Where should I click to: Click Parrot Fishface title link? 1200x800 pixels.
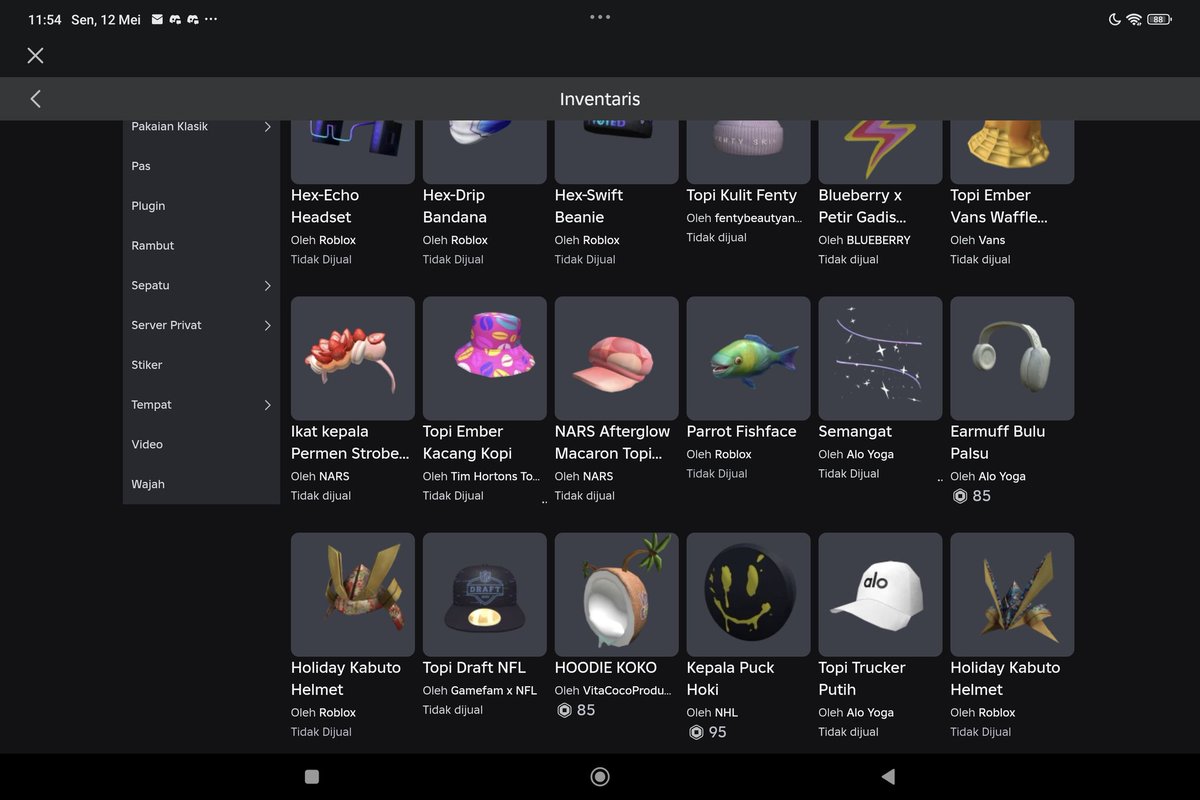741,432
